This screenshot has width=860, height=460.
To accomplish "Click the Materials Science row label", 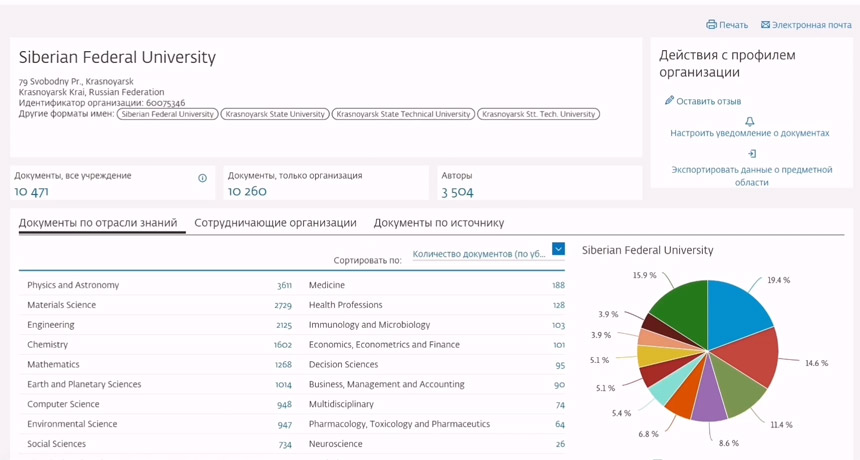I will coord(61,305).
